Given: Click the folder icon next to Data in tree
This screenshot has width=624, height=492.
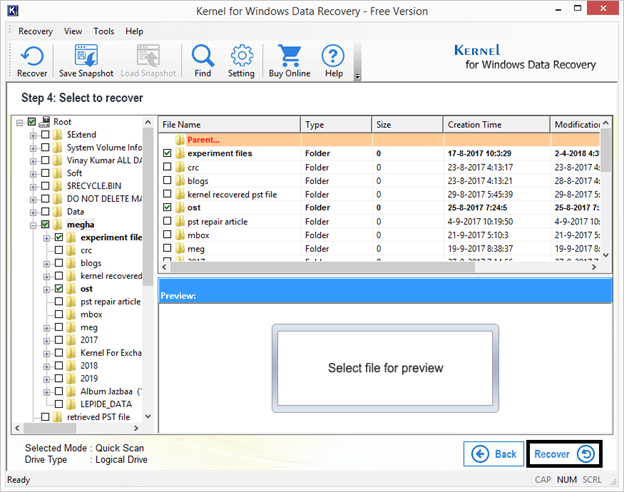Looking at the screenshot, I should coord(58,211).
